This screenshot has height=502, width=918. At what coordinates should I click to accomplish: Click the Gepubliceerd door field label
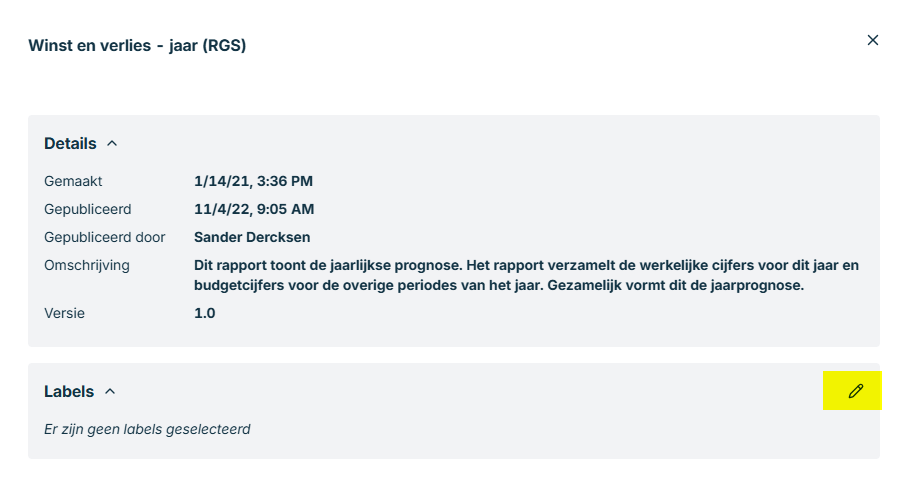coord(104,237)
